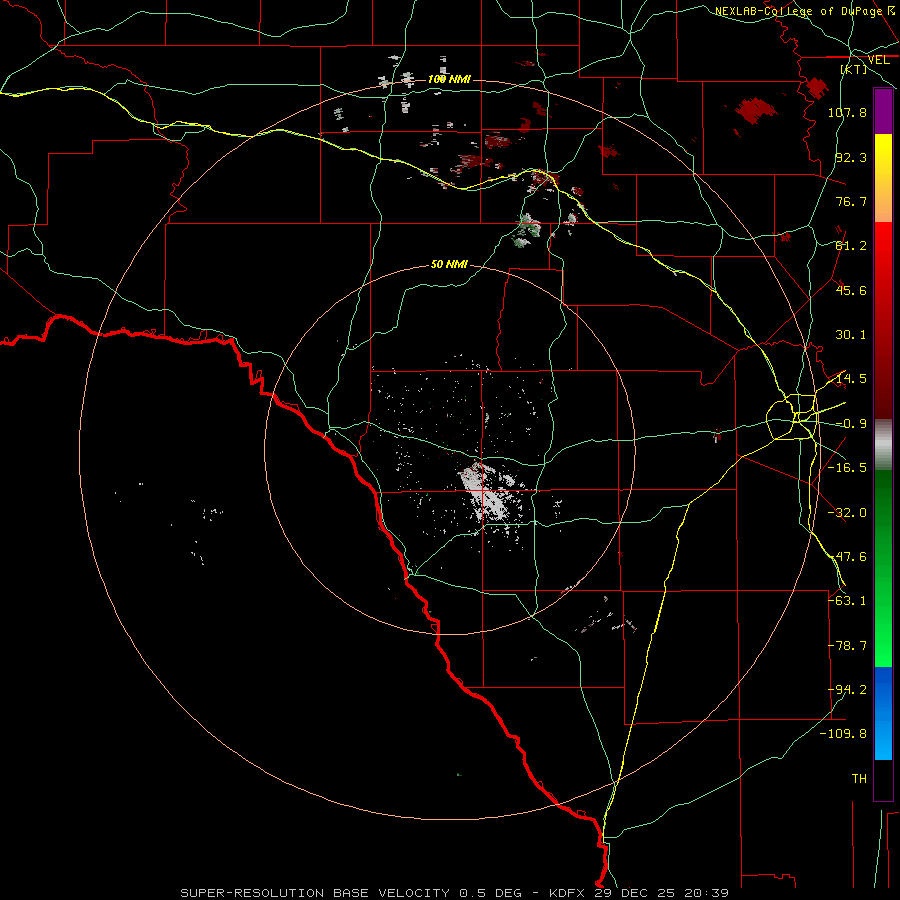Select the -109.8 legend value
The image size is (900, 900).
tap(843, 734)
